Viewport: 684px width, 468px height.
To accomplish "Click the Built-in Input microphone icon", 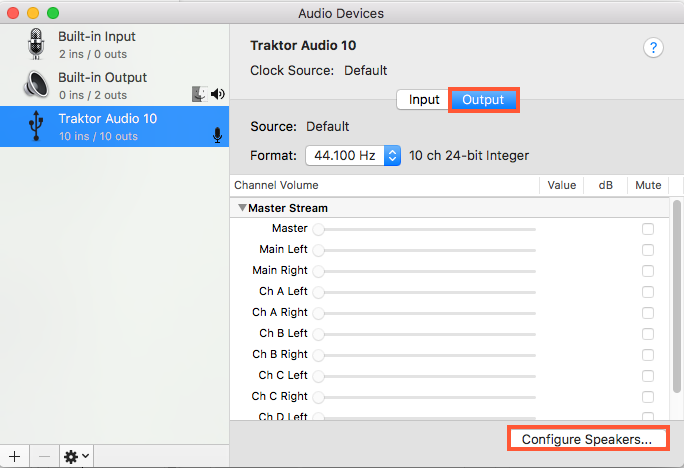I will tap(36, 44).
